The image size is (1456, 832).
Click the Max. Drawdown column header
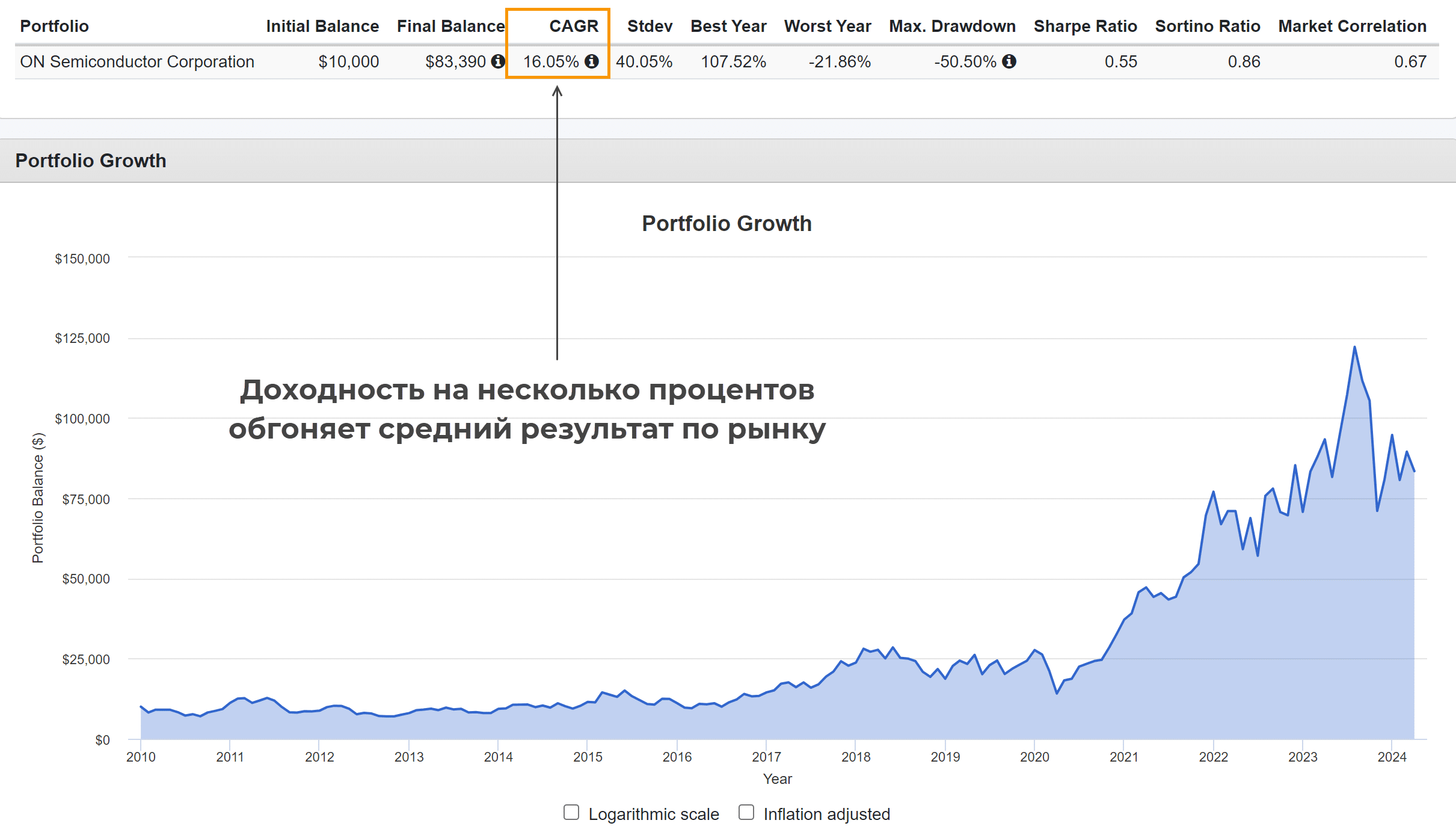952,26
